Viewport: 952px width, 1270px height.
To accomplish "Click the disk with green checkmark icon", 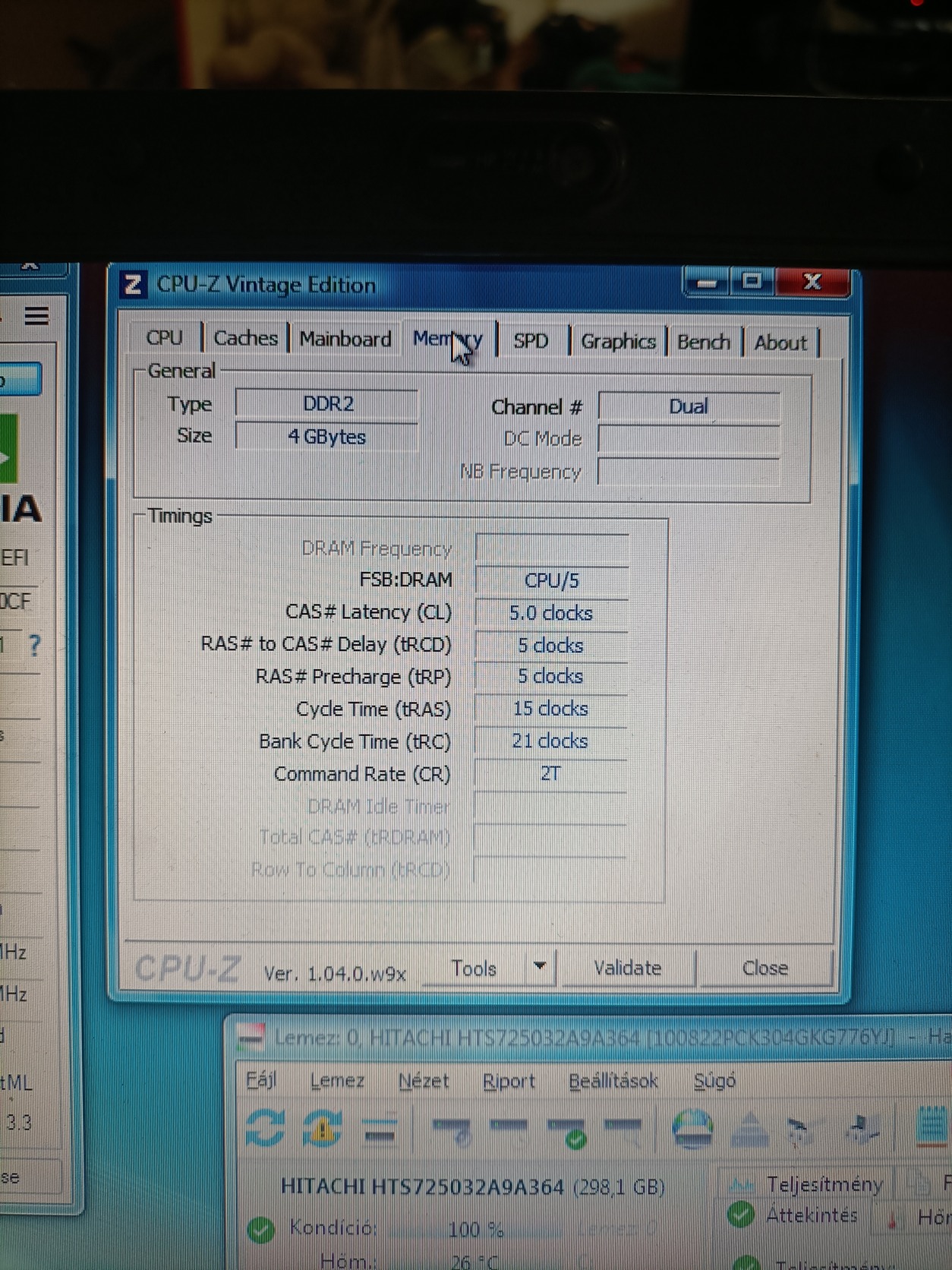I will pyautogui.click(x=568, y=1132).
